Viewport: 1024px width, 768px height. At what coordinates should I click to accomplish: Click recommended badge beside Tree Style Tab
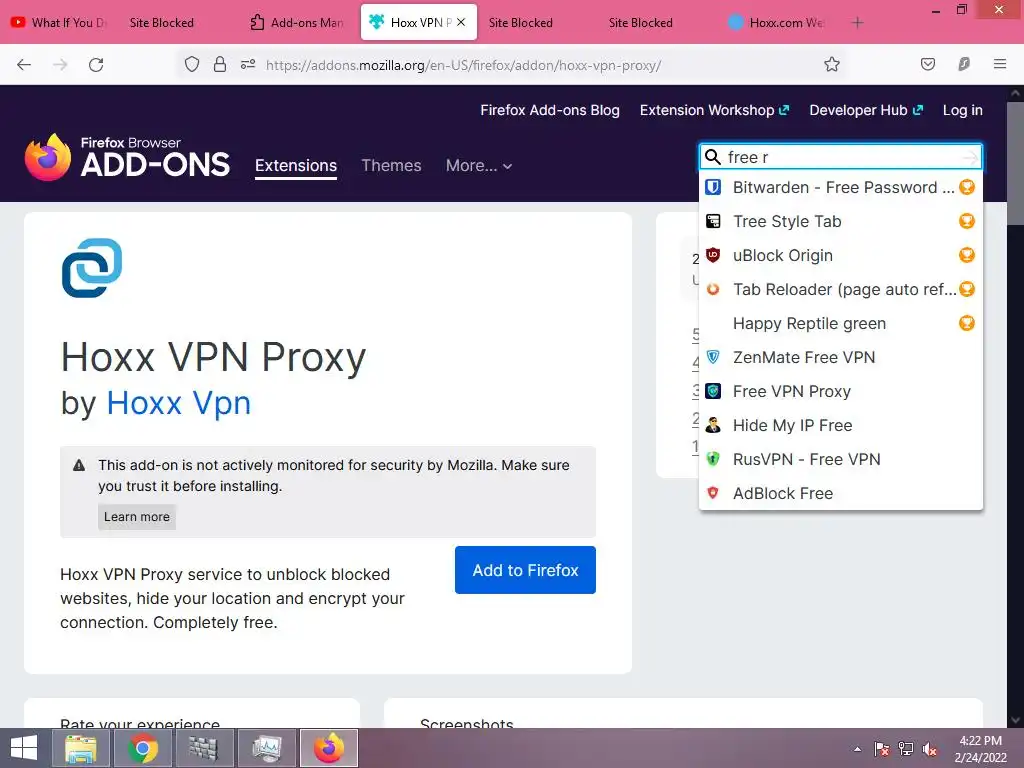point(967,221)
